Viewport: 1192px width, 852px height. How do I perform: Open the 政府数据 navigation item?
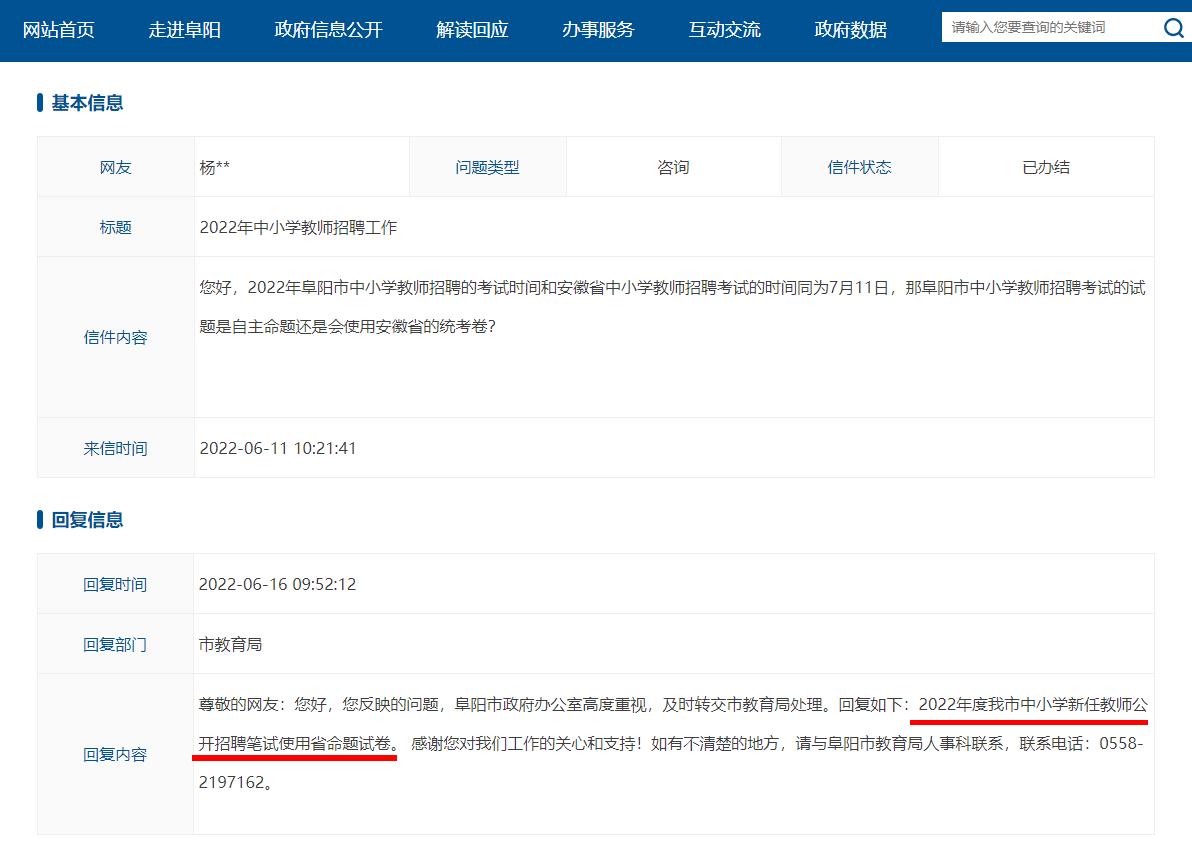click(x=851, y=30)
